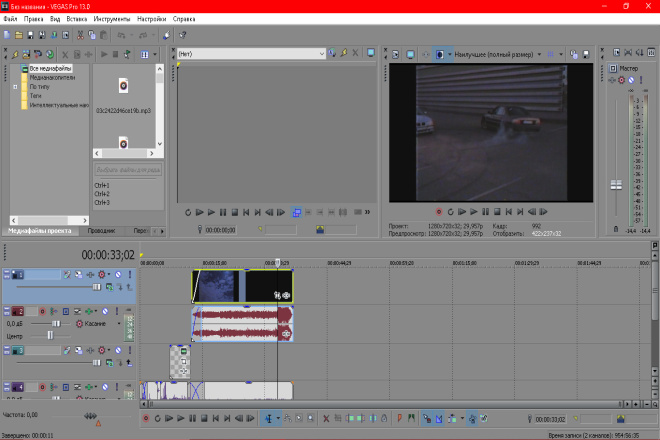
Task: Delete selection with the red X timeline icon
Action: [x=326, y=418]
